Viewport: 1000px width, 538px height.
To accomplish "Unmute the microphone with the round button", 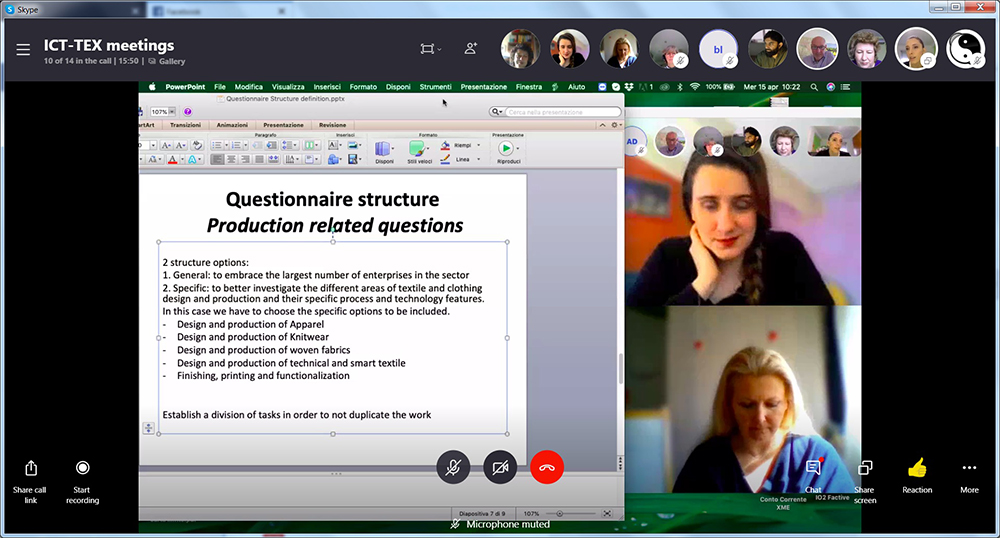I will point(453,467).
